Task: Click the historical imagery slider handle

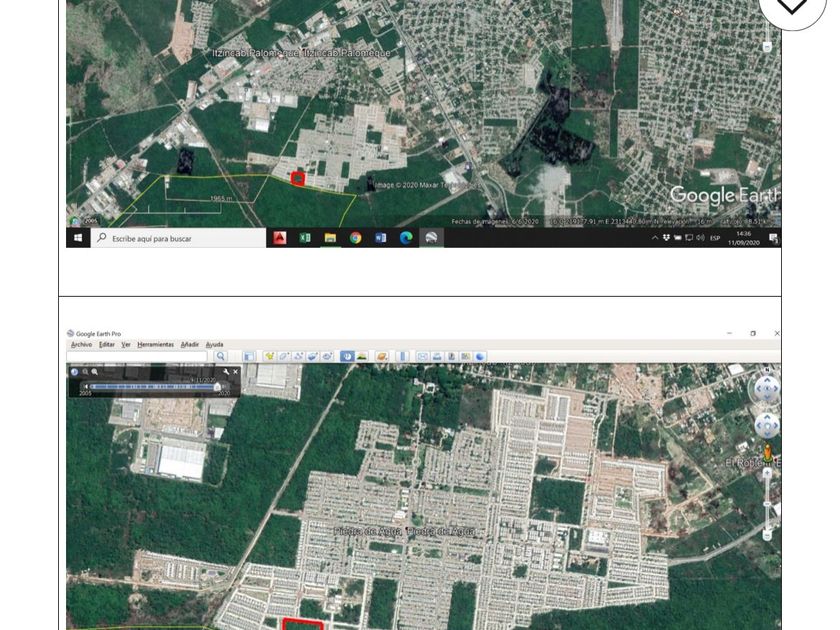Action: click(x=217, y=387)
